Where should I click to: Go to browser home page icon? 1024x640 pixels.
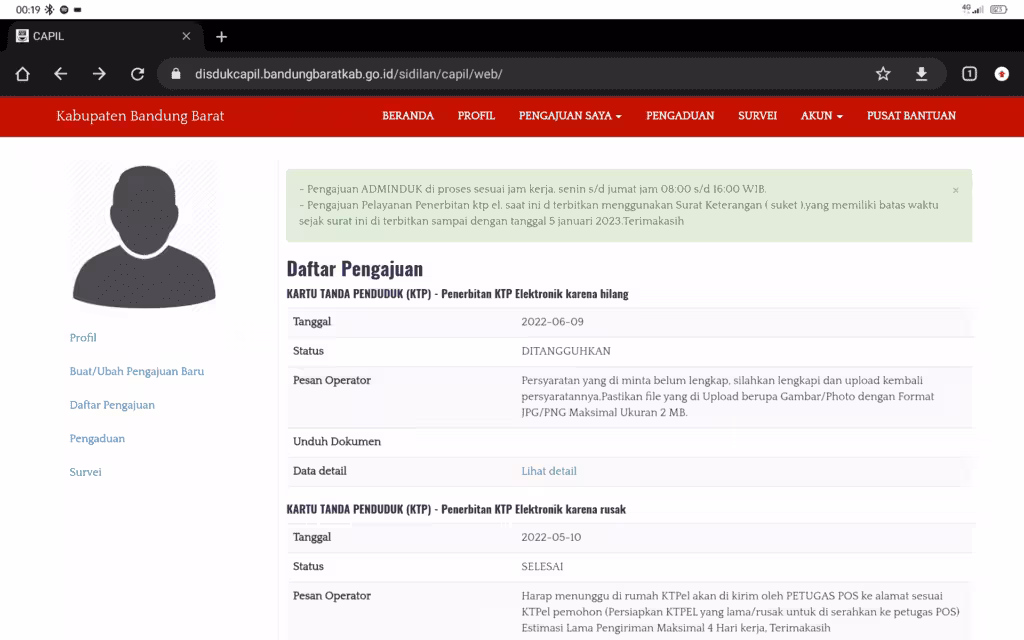tap(23, 74)
